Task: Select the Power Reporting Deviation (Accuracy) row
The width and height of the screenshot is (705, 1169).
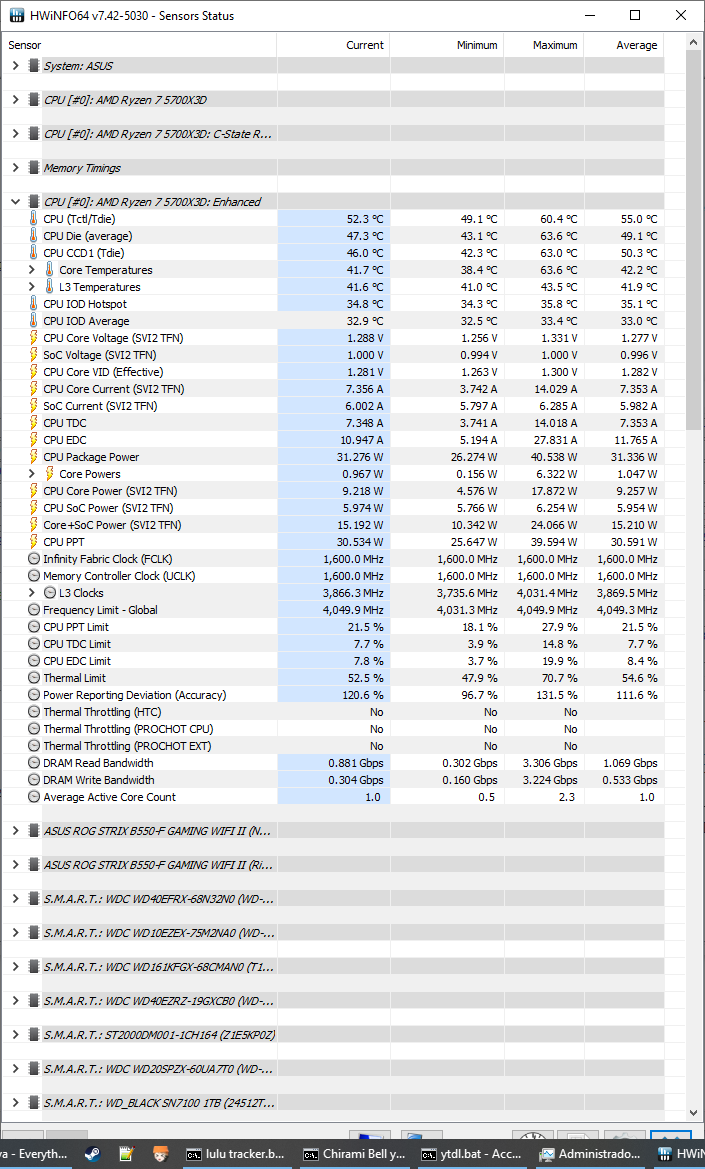Action: click(x=333, y=695)
